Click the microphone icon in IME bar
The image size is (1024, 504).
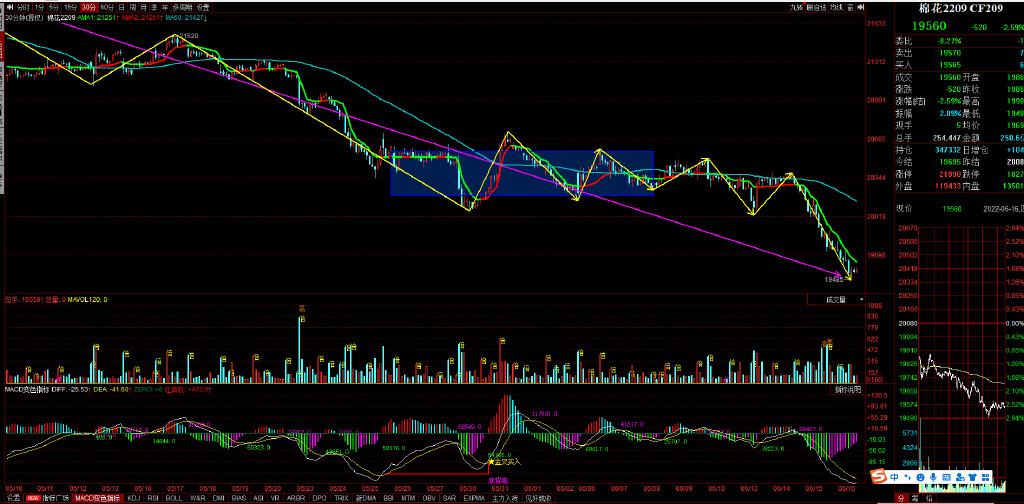click(933, 477)
